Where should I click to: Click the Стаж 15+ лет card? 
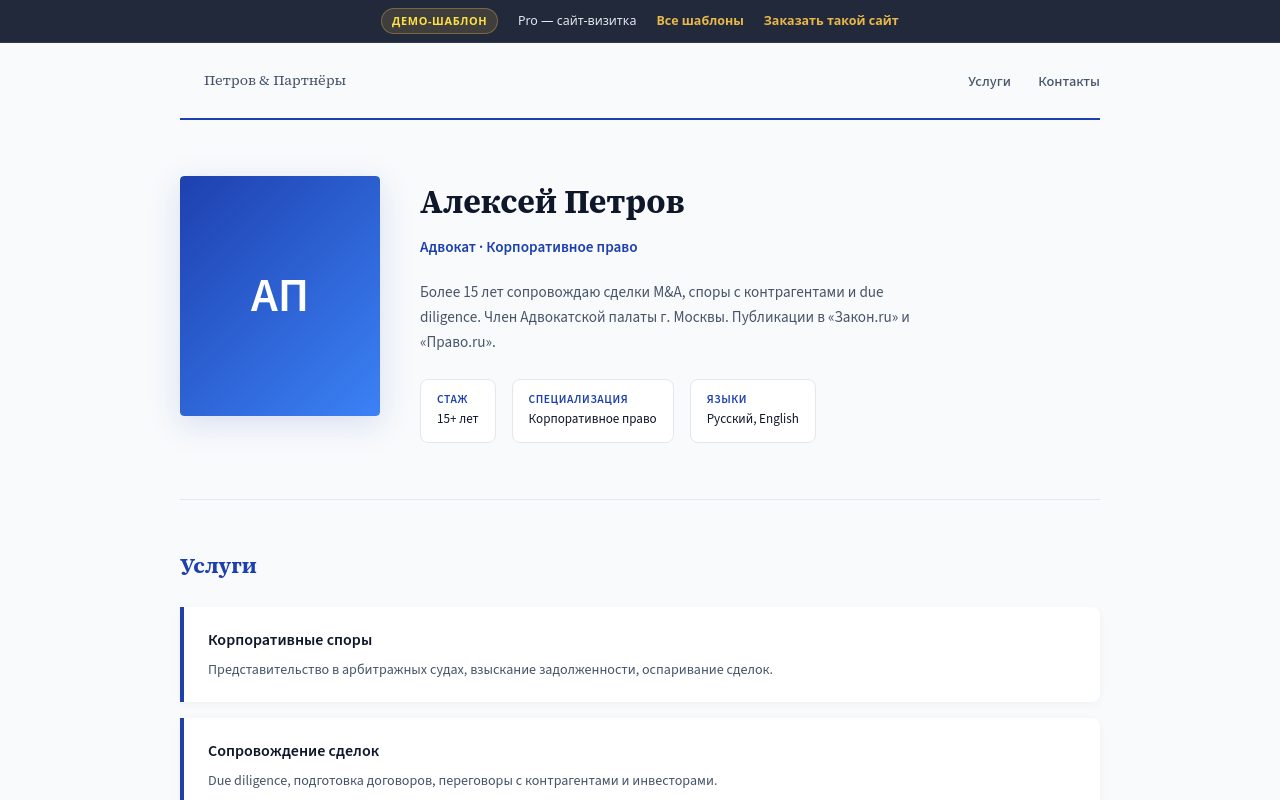click(458, 411)
